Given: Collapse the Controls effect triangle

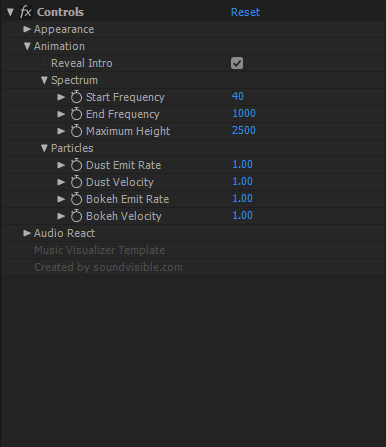Looking at the screenshot, I should tap(10, 12).
